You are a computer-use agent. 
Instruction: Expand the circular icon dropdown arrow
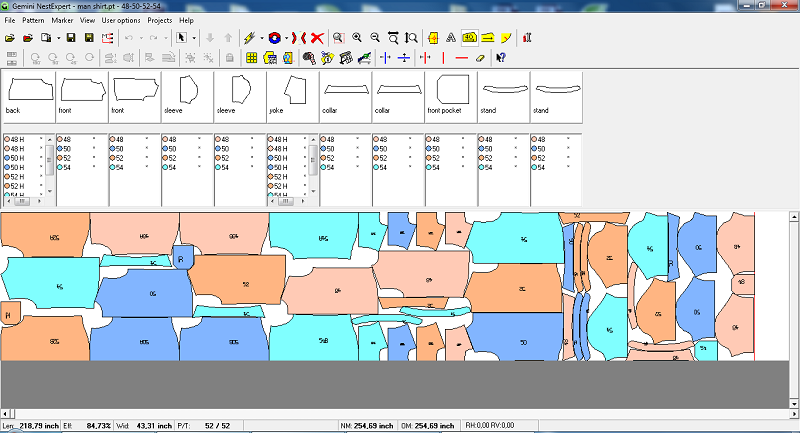[x=287, y=38]
